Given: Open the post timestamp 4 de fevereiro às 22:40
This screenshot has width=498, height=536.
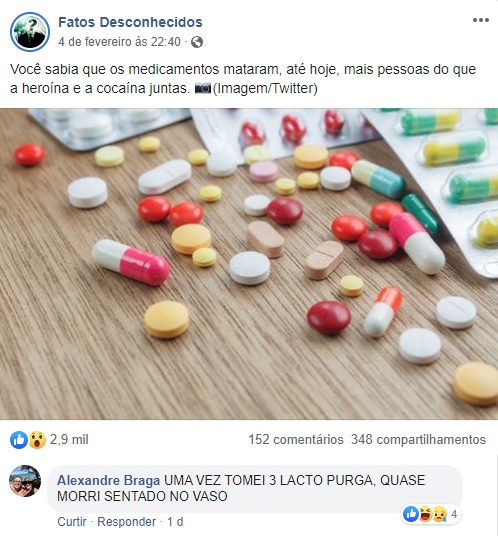Looking at the screenshot, I should tap(119, 42).
